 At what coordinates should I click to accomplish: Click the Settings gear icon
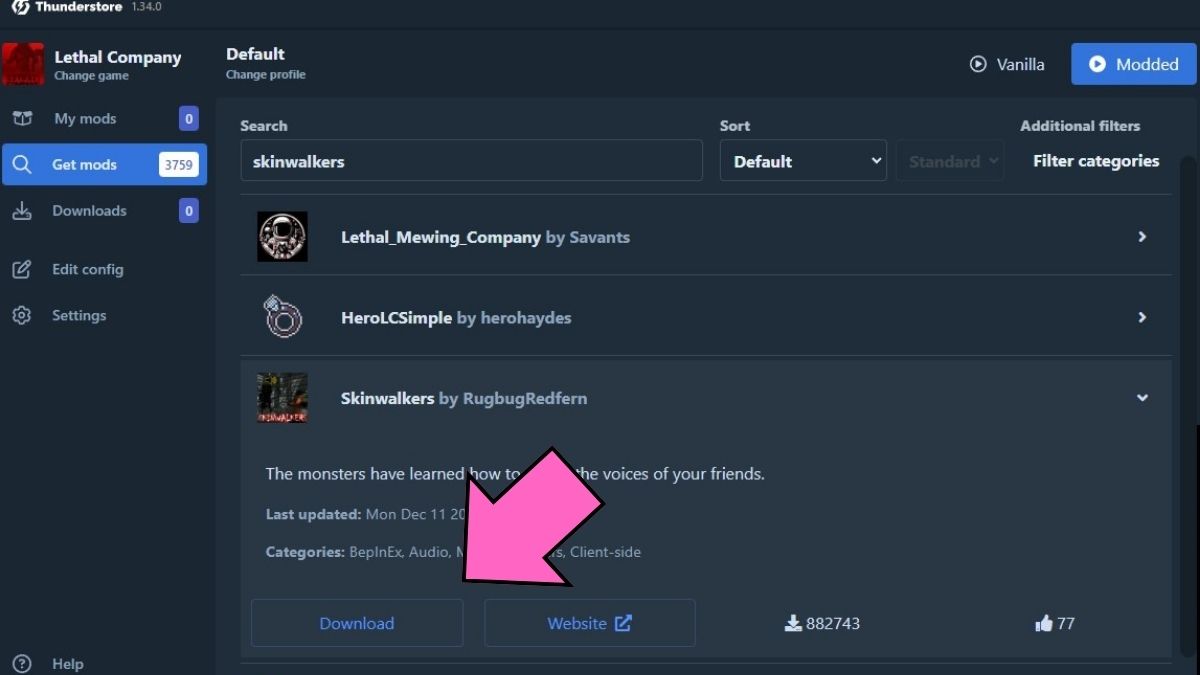(22, 315)
